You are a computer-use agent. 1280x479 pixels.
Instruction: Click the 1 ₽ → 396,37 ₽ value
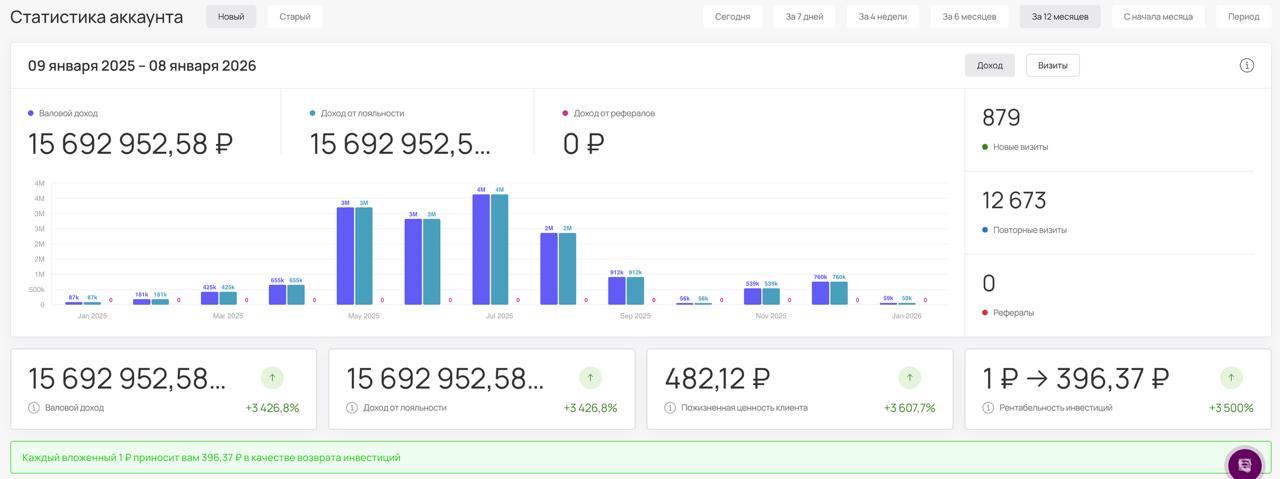(x=1076, y=379)
